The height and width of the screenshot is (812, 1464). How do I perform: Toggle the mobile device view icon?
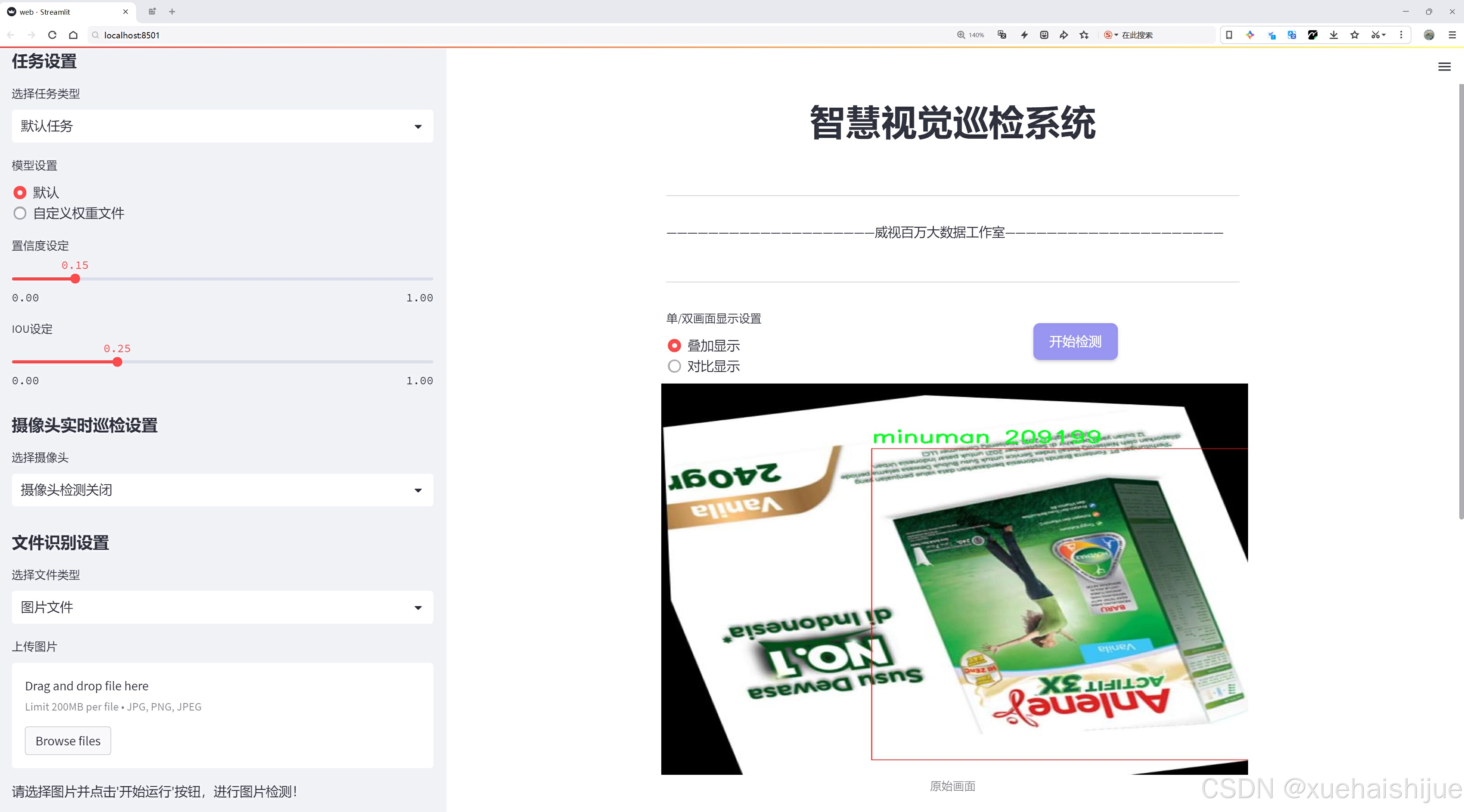pos(1229,34)
